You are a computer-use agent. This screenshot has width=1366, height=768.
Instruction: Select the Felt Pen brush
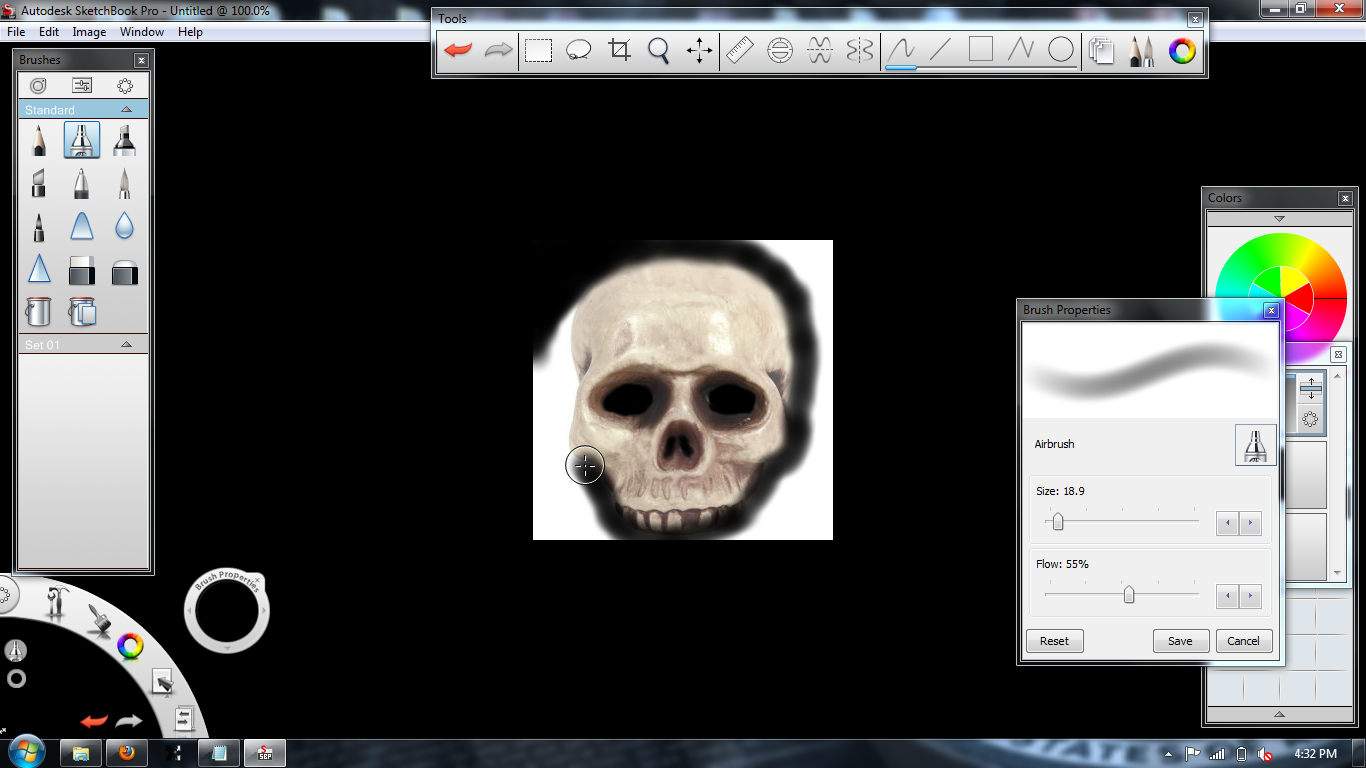pos(38,227)
